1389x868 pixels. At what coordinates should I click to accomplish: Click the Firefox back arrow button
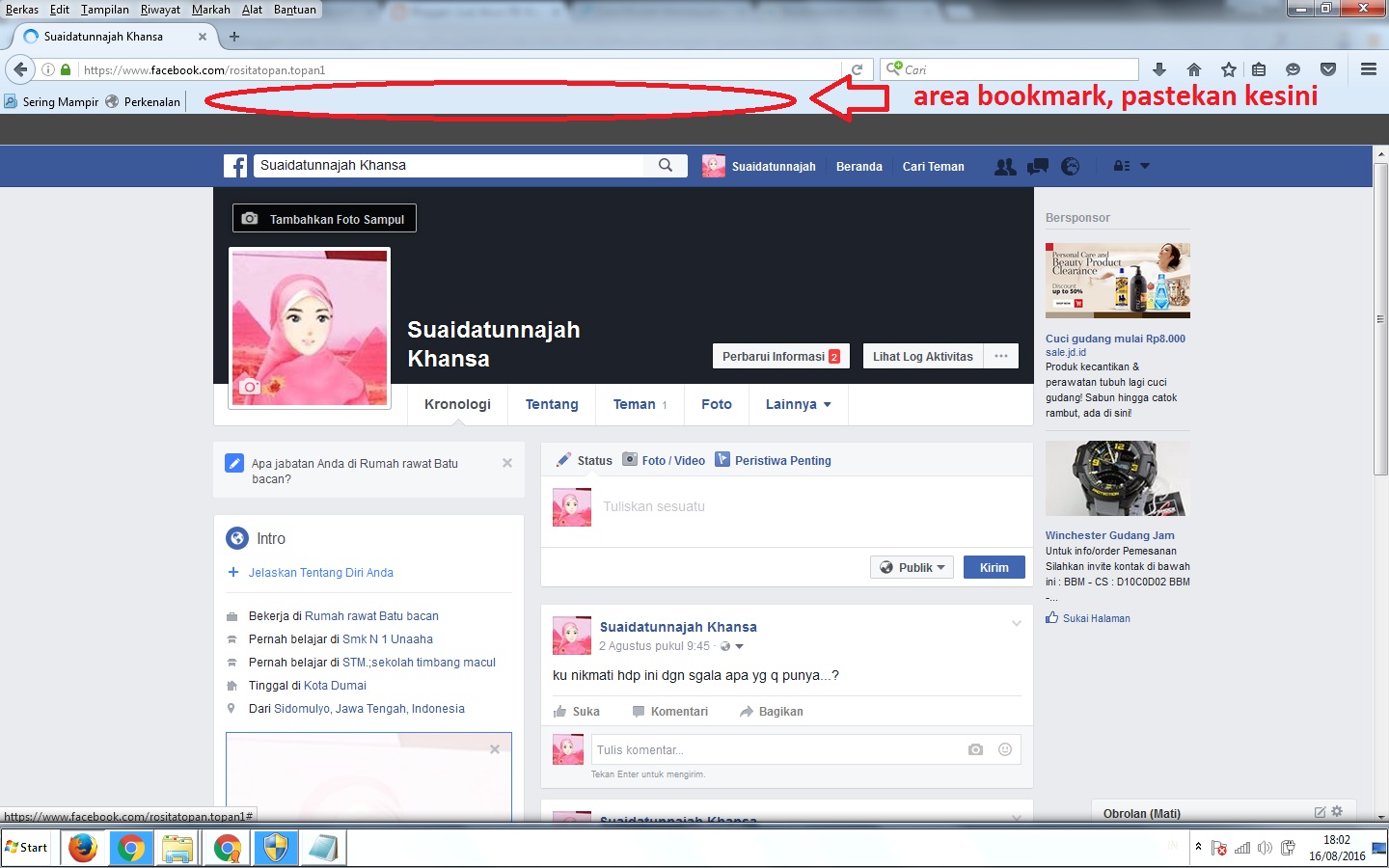click(20, 69)
